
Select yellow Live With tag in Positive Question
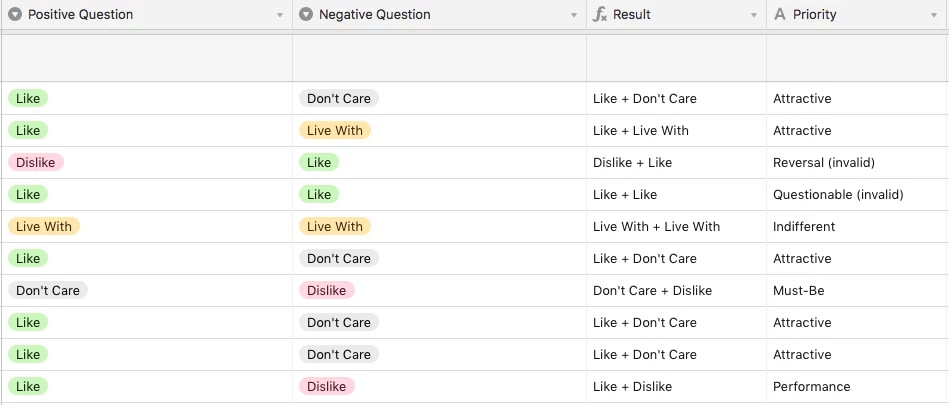tap(44, 226)
